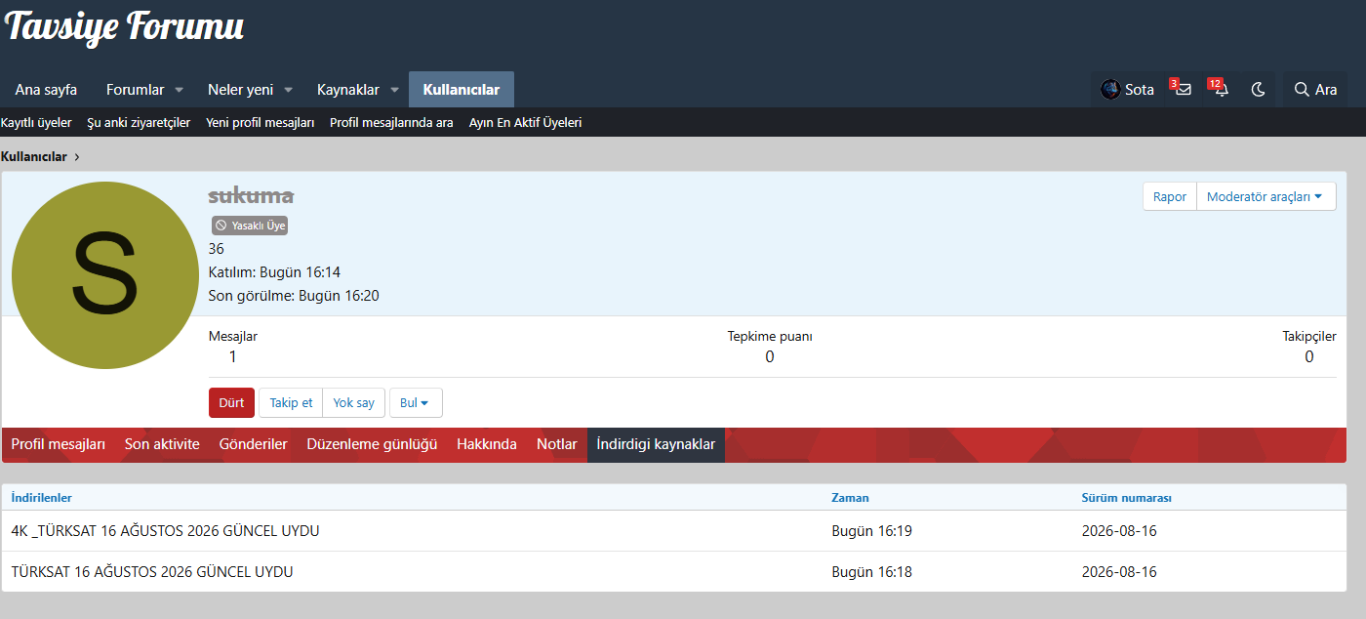
Task: Open Ayın En Aktif Üyeleri link
Action: [x=525, y=123]
